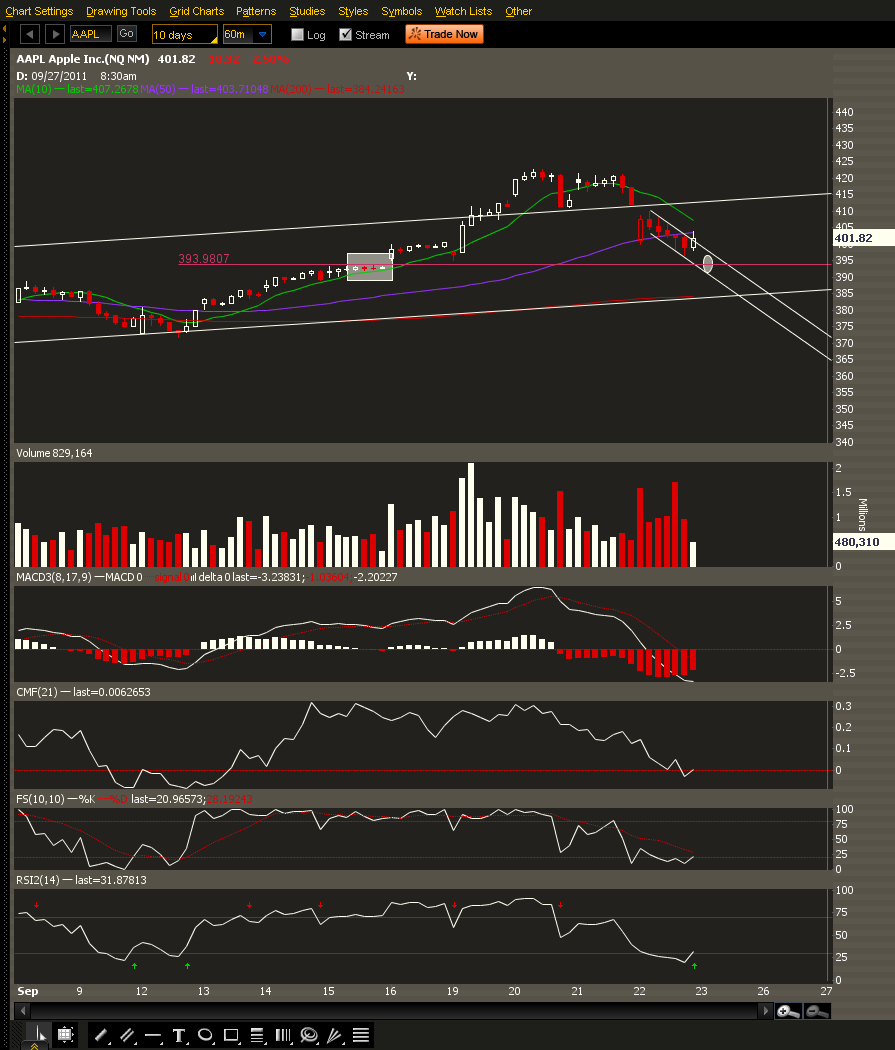Select the parallel channel lines tool
895x1050 pixels.
(x=127, y=1035)
